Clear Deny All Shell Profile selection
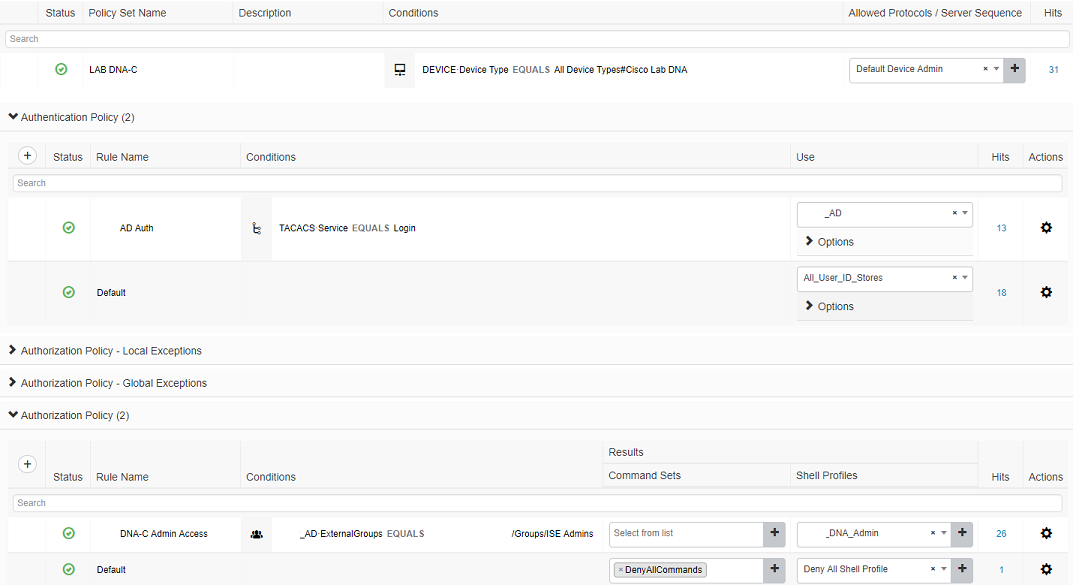Viewport: 1073px width, 585px height. pos(933,569)
